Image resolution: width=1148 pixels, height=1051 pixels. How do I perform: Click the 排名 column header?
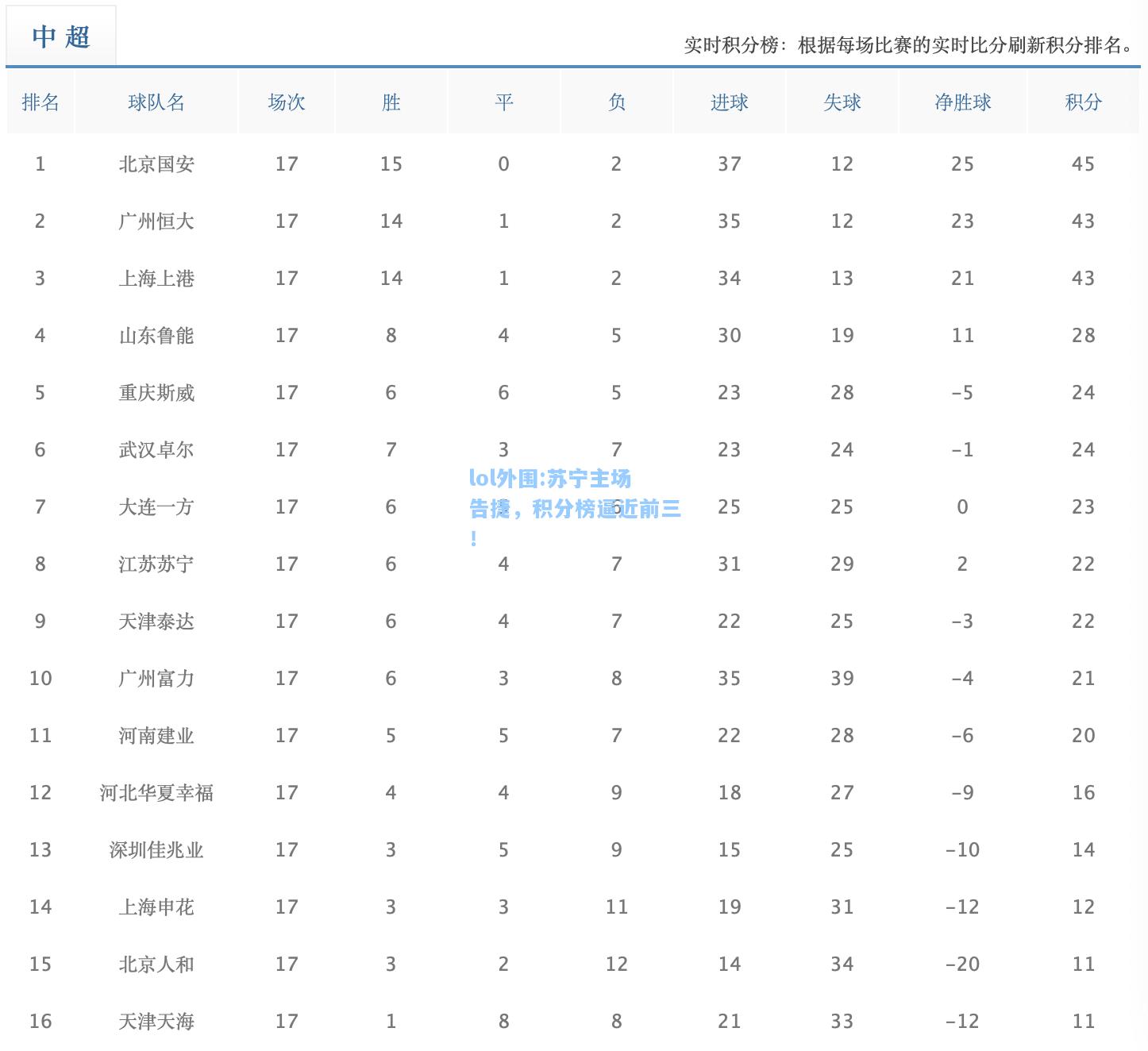pos(40,102)
